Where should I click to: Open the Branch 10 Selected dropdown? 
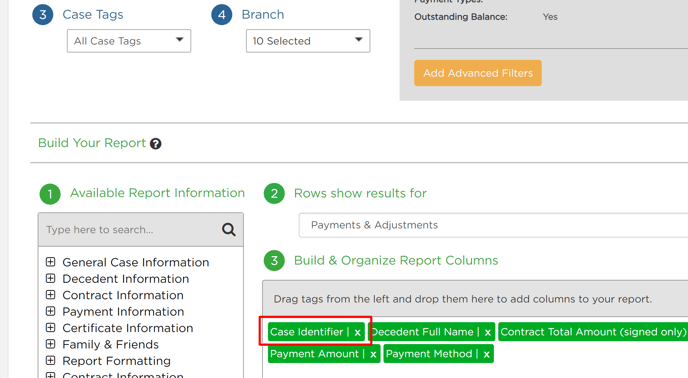tap(308, 41)
